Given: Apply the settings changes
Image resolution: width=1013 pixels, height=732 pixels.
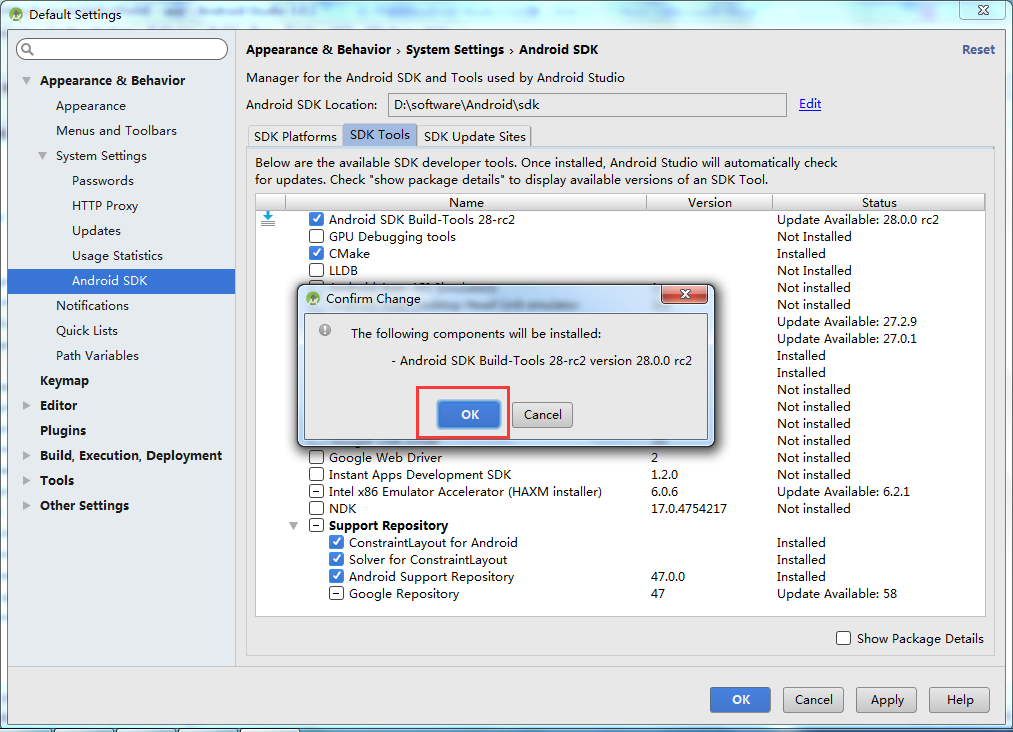Looking at the screenshot, I should click(x=886, y=700).
